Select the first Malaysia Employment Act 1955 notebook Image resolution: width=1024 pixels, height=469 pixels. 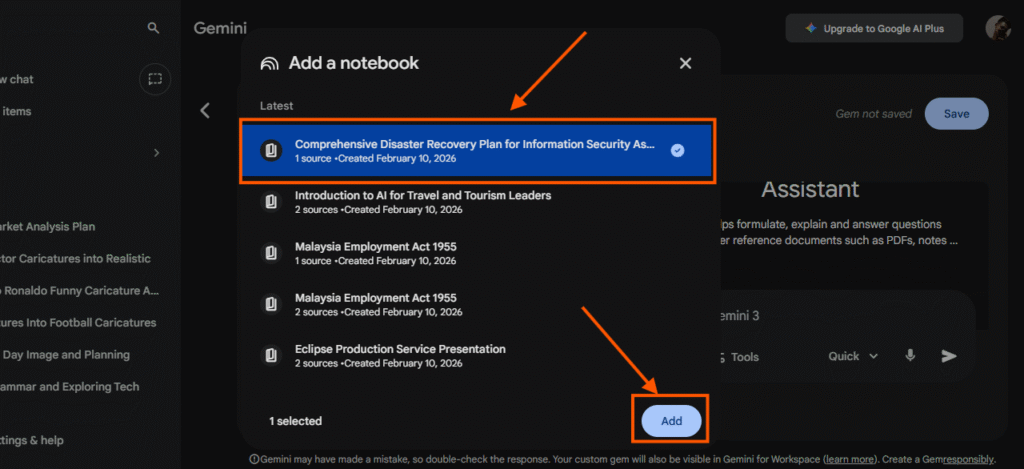point(375,246)
